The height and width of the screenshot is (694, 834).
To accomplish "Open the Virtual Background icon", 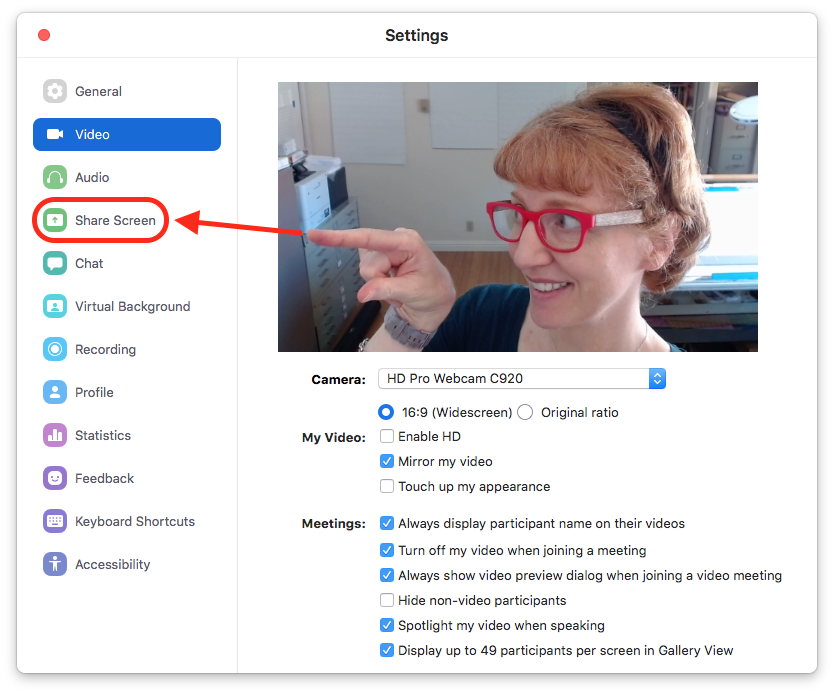I will coord(55,306).
